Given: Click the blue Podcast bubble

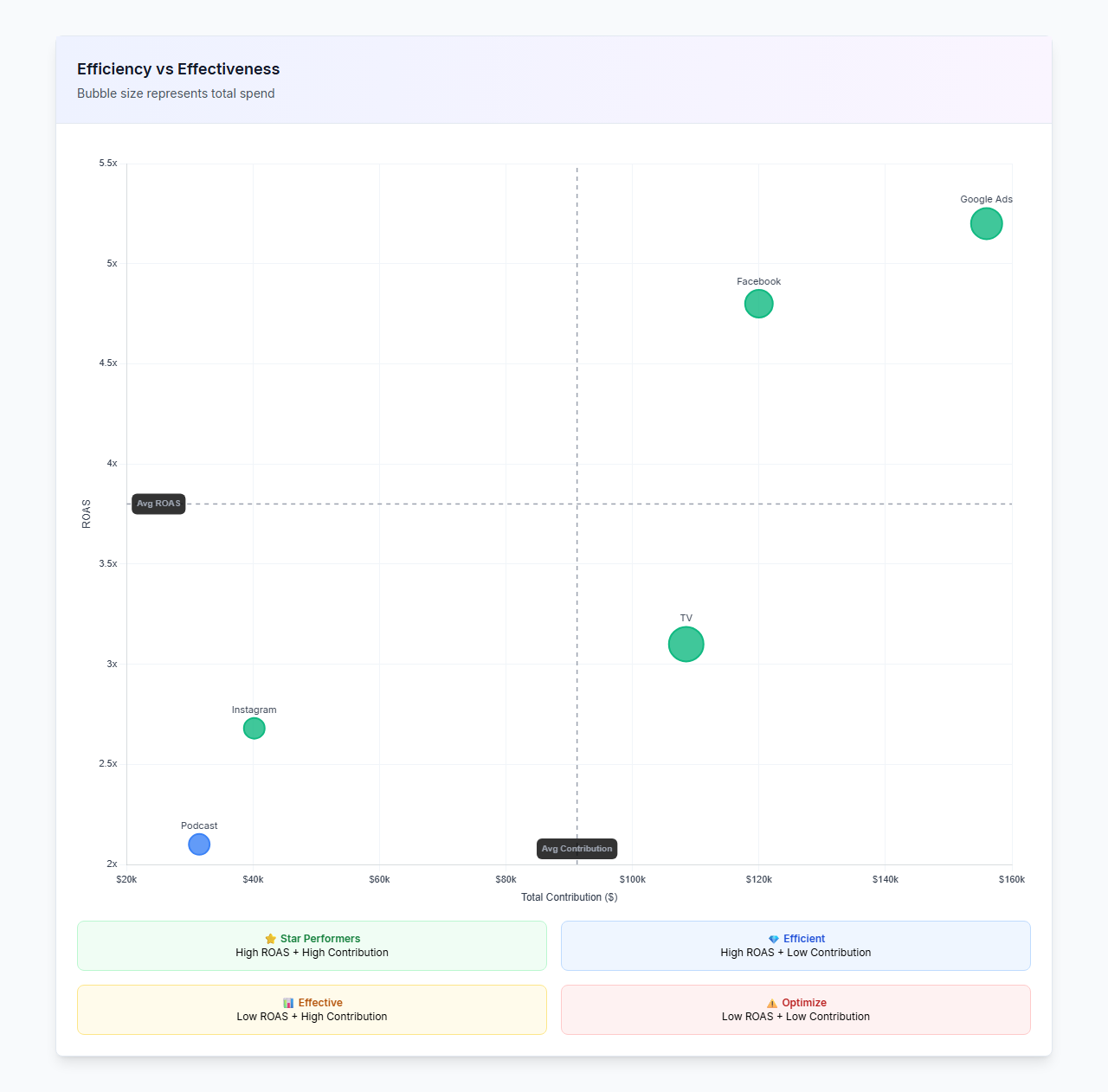Looking at the screenshot, I should (x=199, y=845).
